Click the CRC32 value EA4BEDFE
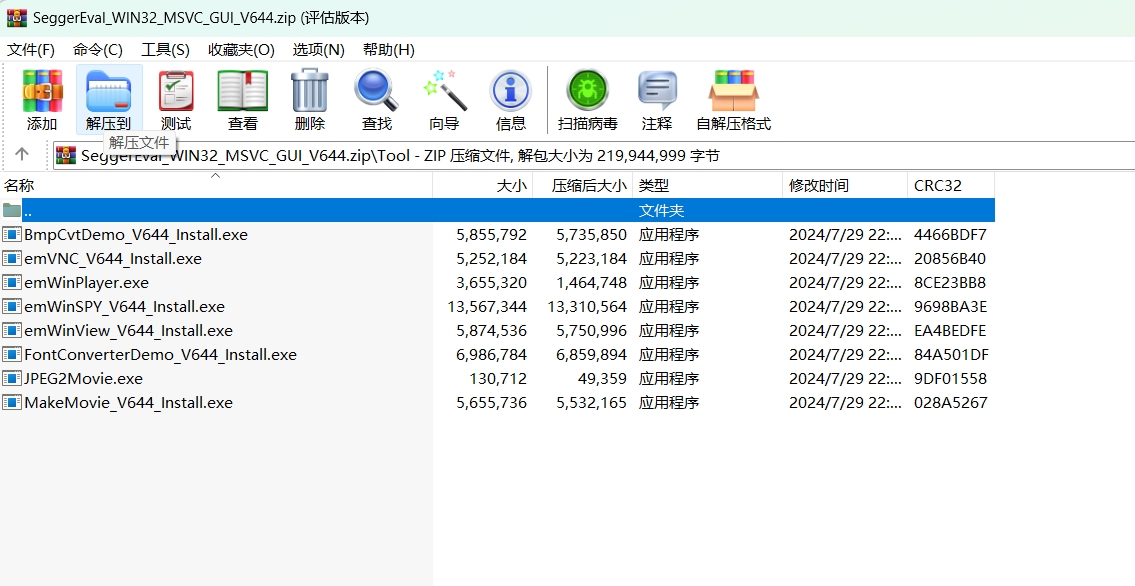Image resolution: width=1135 pixels, height=586 pixels. coord(950,331)
